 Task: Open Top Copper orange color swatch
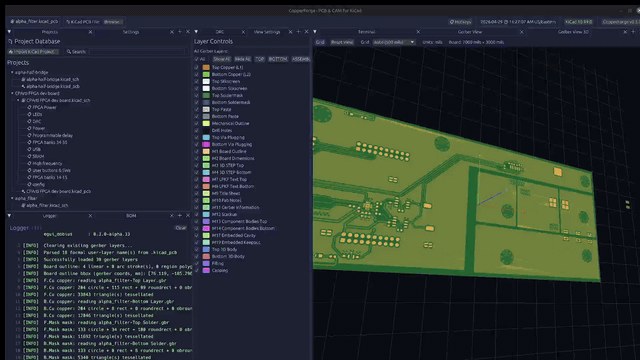point(206,67)
